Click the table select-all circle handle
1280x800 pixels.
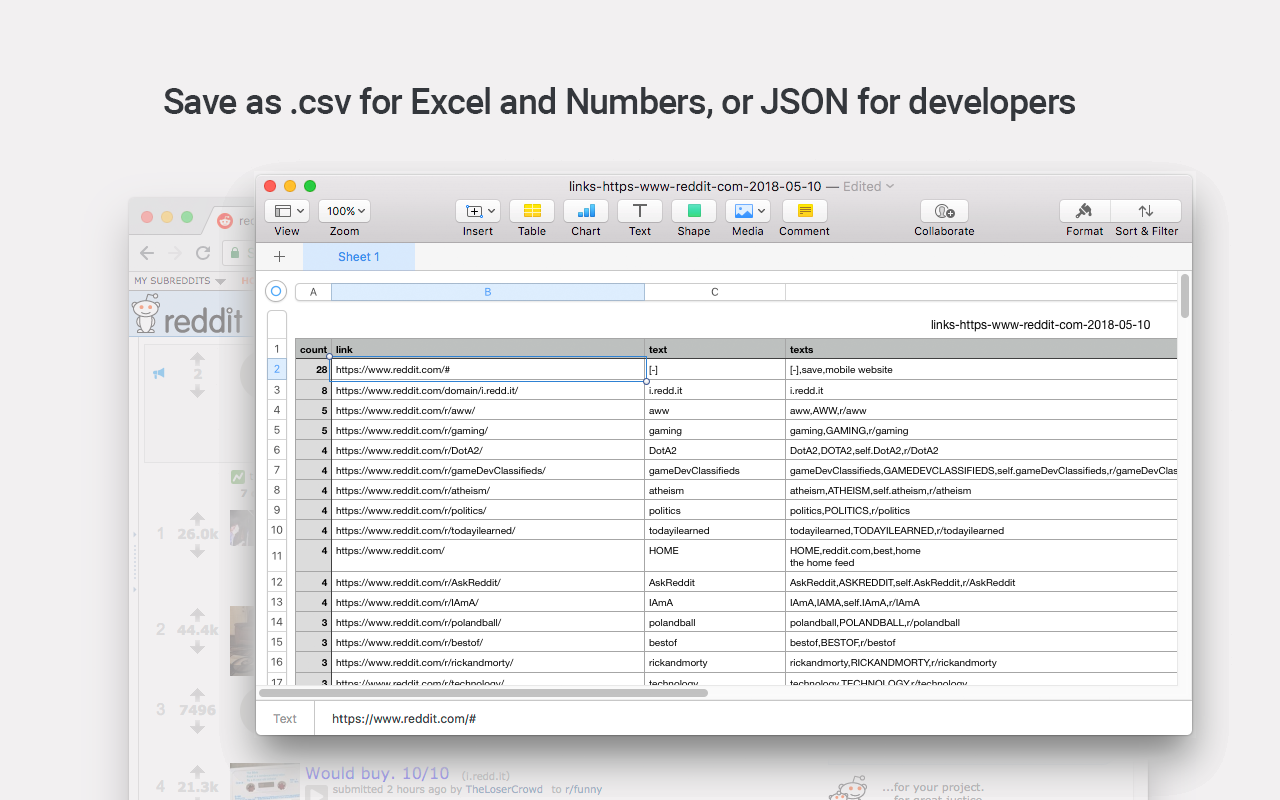pyautogui.click(x=276, y=291)
